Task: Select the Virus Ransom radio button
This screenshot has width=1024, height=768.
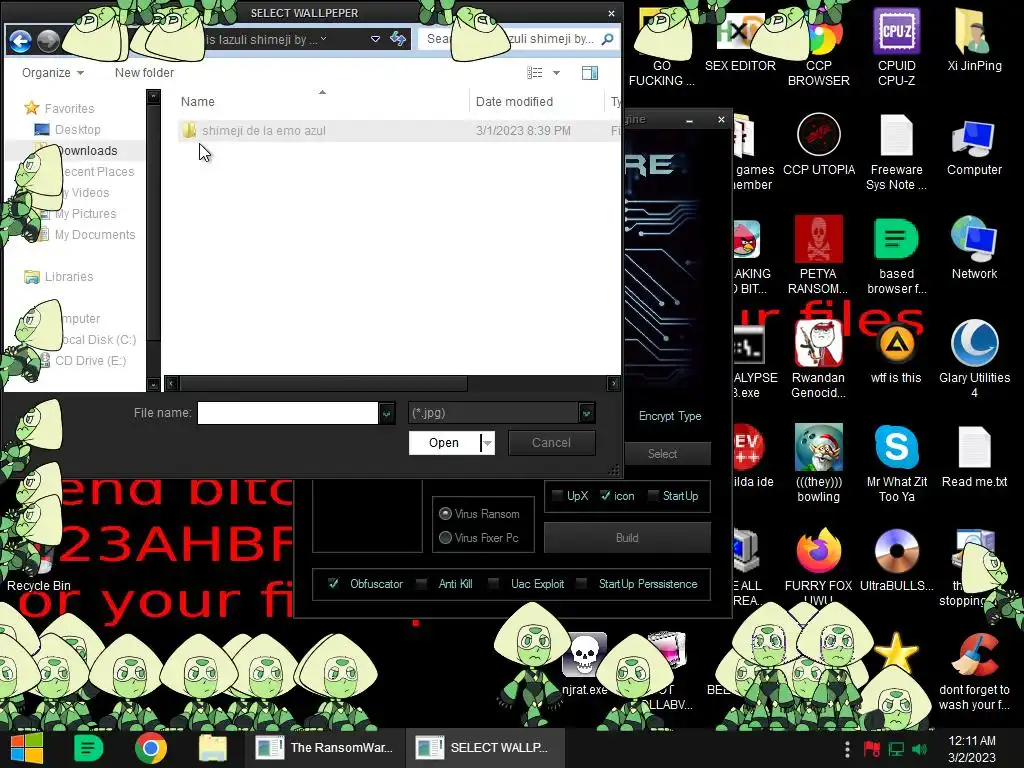Action: click(445, 513)
